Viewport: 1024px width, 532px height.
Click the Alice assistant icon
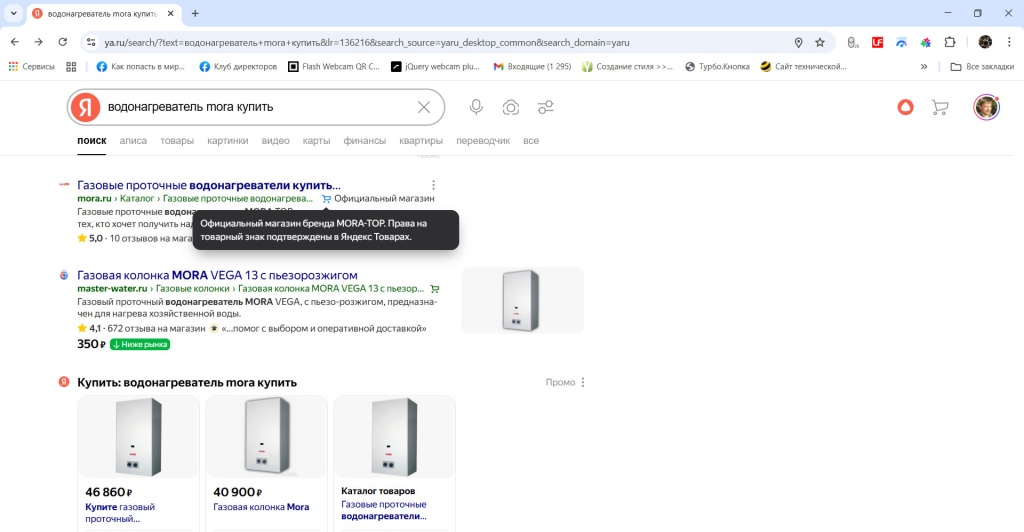(x=905, y=107)
